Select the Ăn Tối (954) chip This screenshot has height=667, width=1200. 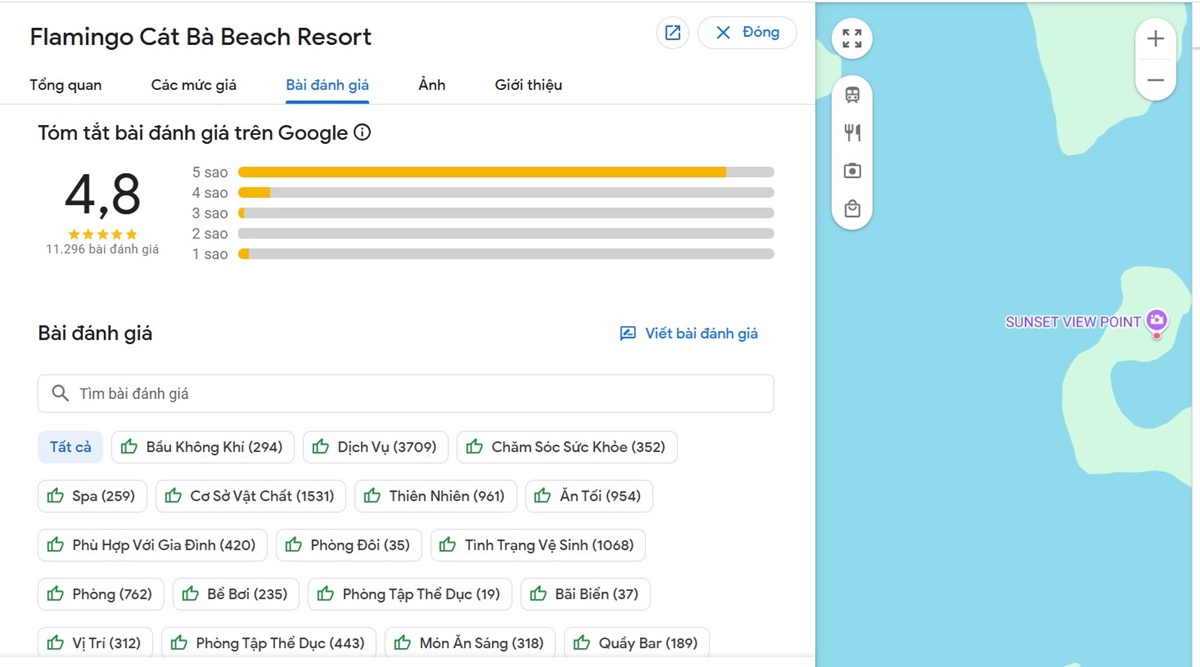589,496
